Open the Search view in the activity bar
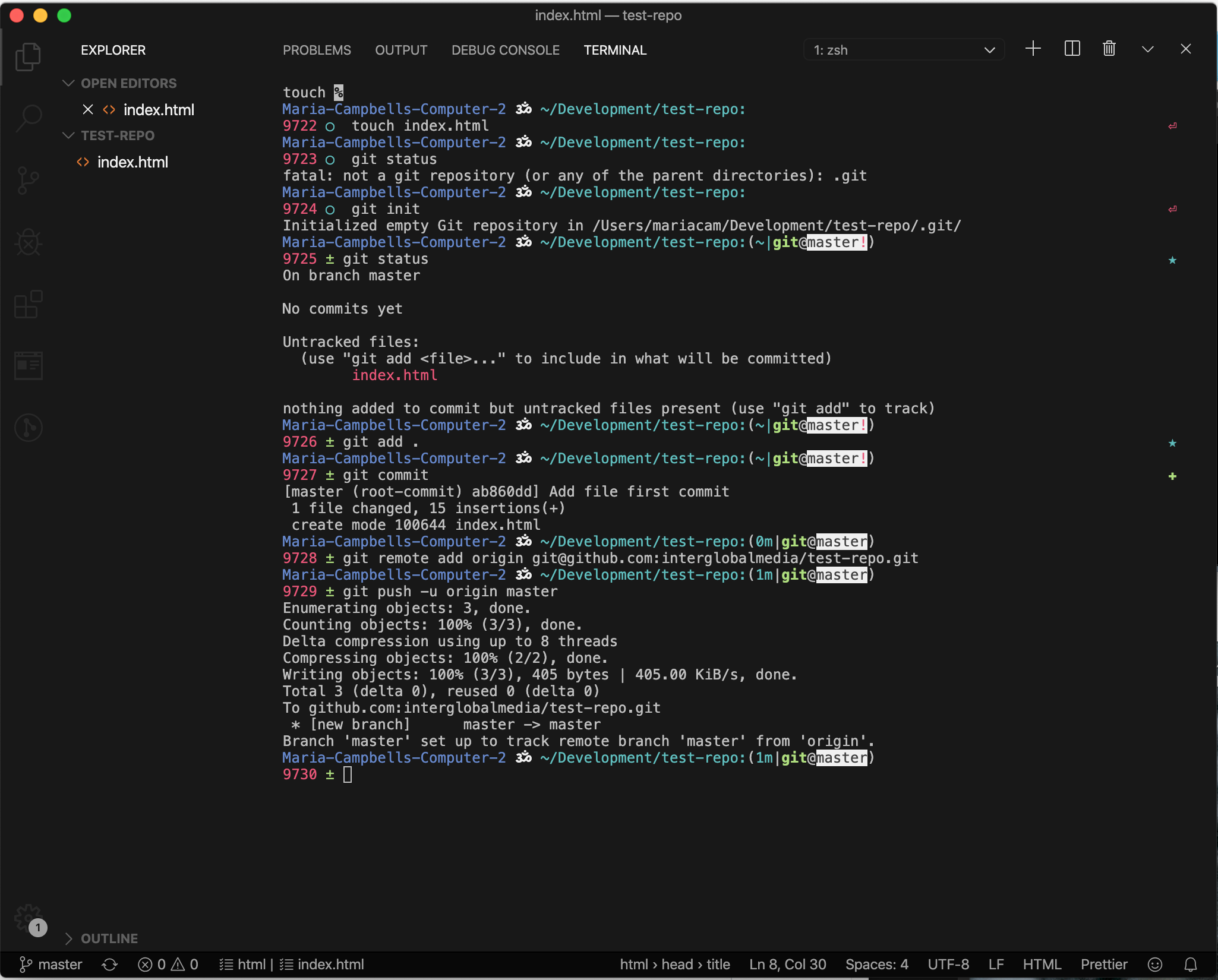The height and width of the screenshot is (980, 1218). 28,118
